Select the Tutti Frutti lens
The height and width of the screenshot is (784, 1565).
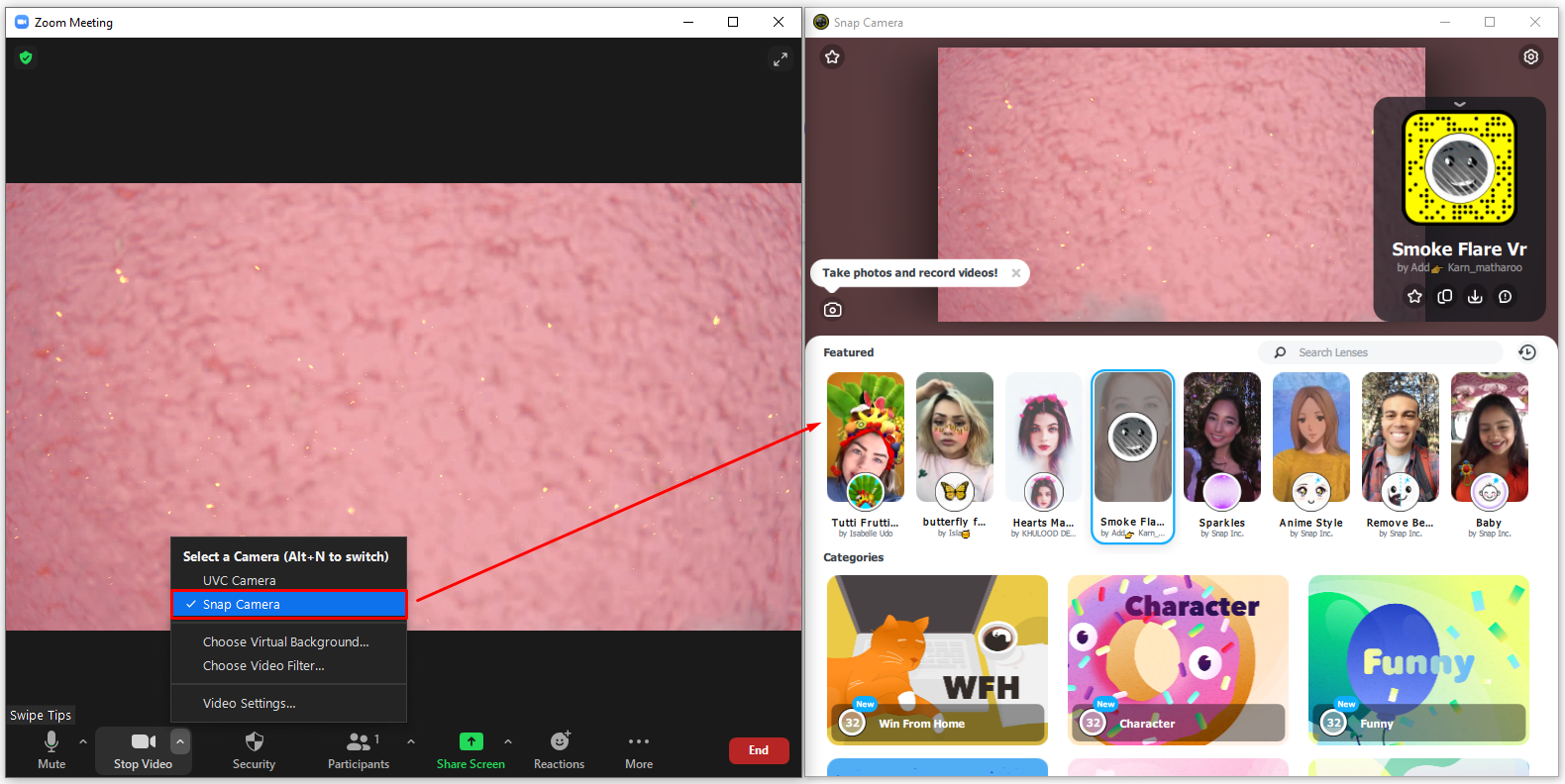tap(866, 456)
